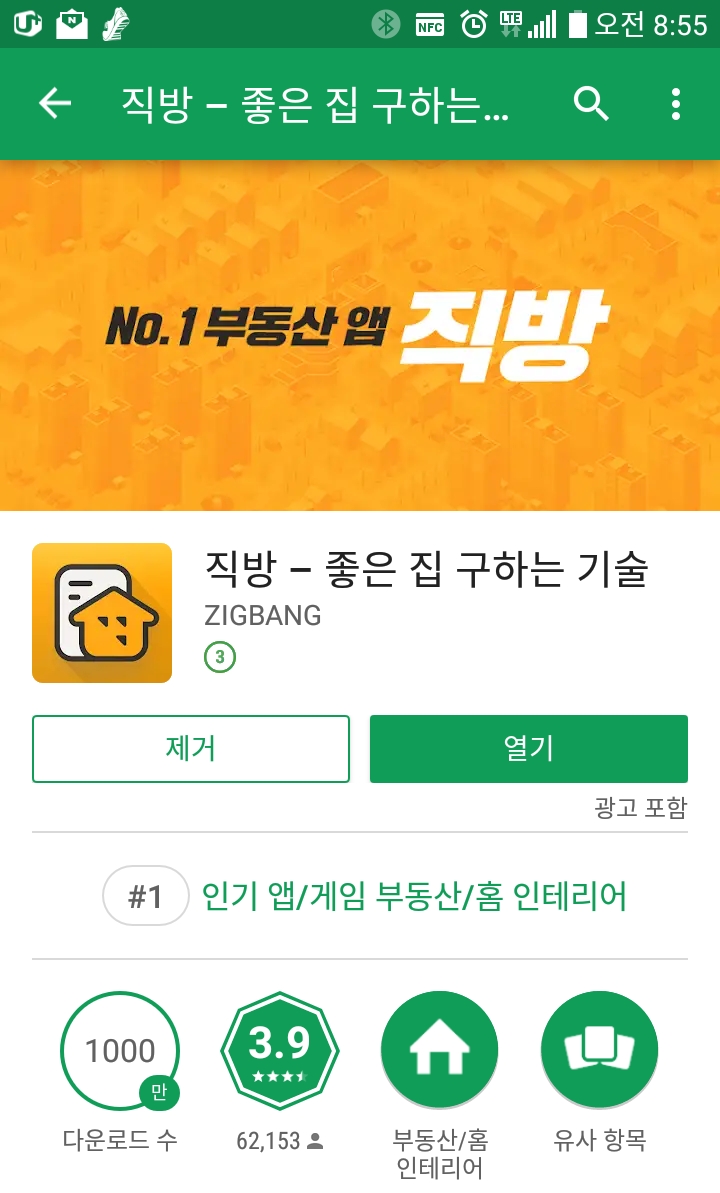The height and width of the screenshot is (1193, 720).
Task: Tap 열기 to open the app
Action: [529, 749]
